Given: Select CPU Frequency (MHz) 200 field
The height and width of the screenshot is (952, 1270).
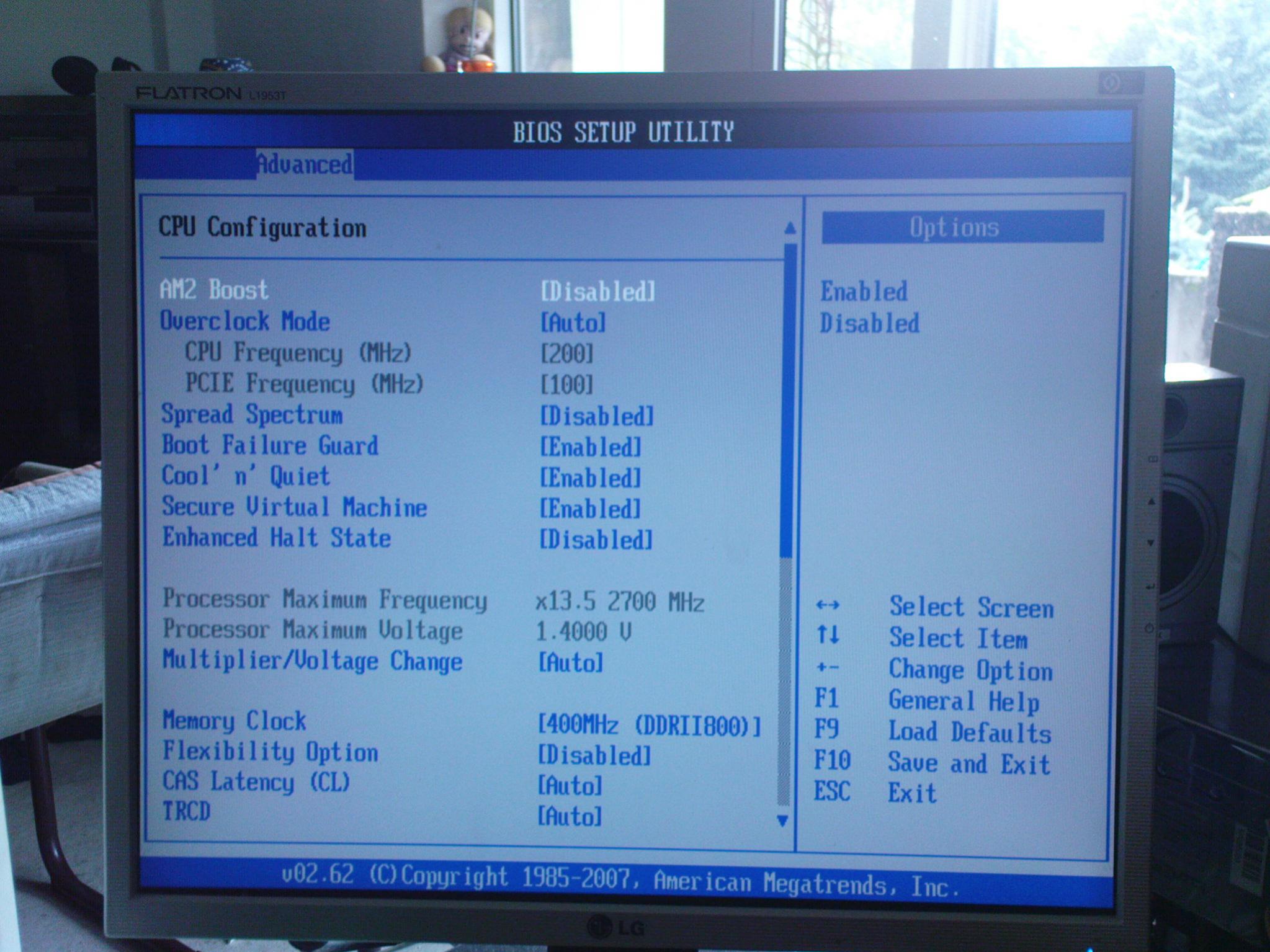Looking at the screenshot, I should click(566, 354).
